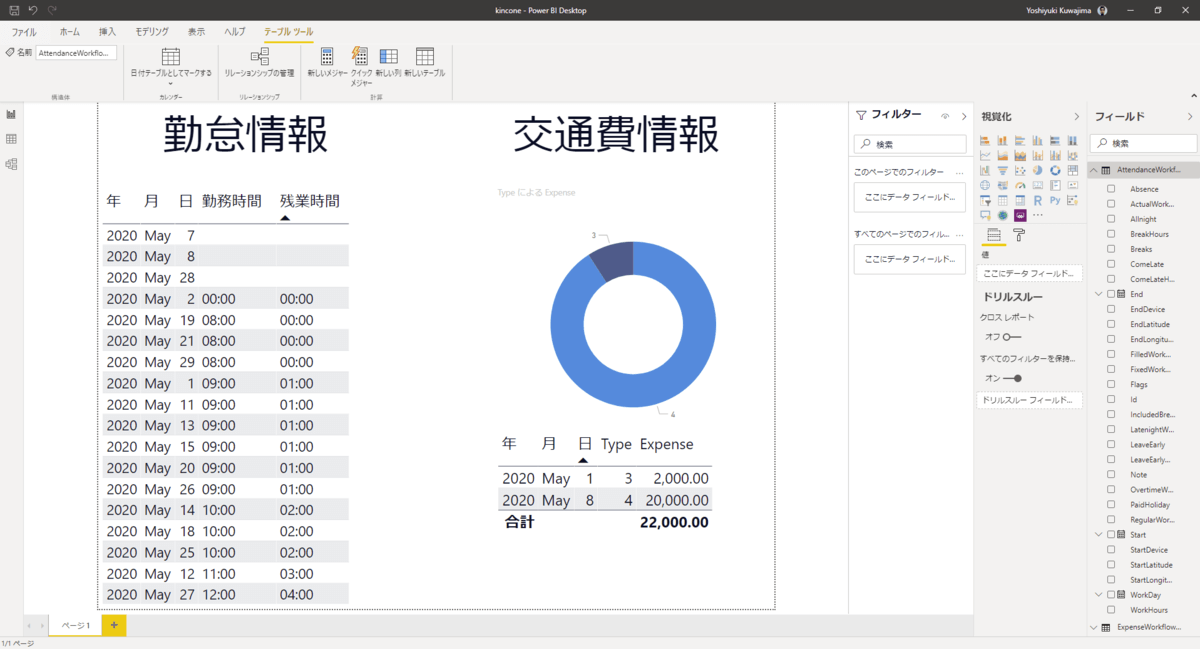The image size is (1200, 649).
Task: Expand the Start date hierarchy
Action: coord(1098,535)
